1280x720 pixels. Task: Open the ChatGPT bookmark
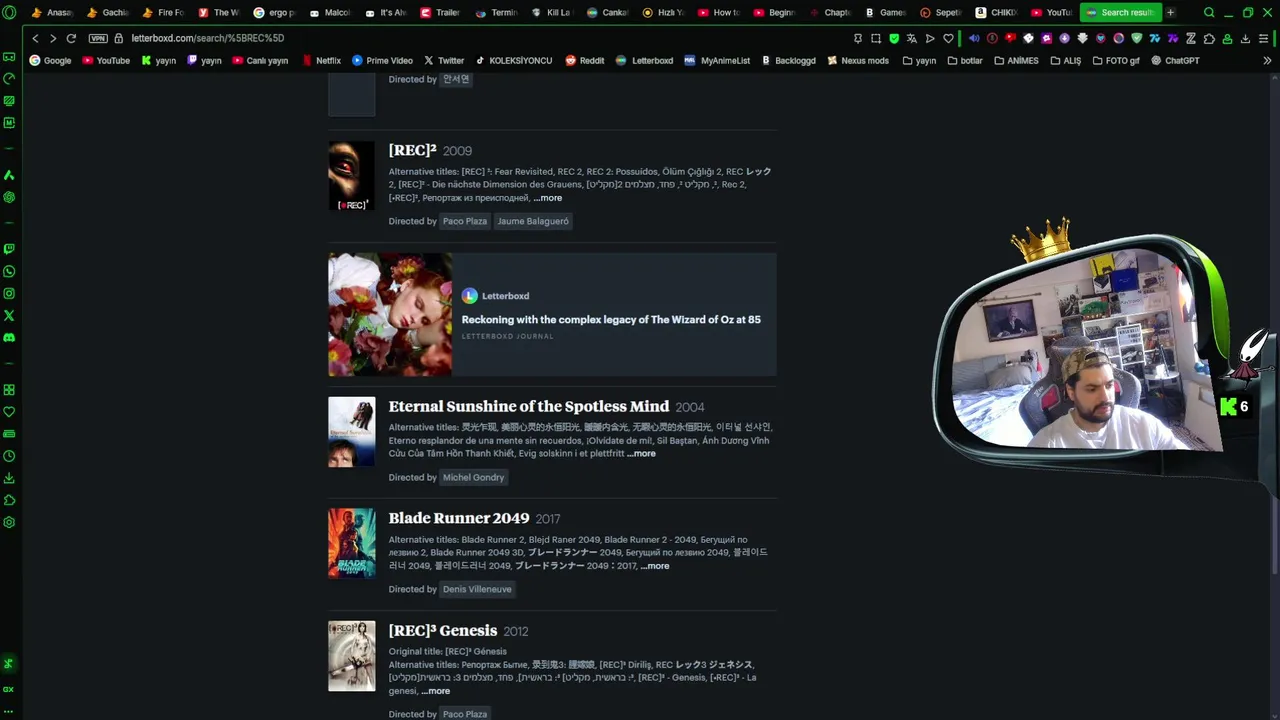[x=1175, y=60]
